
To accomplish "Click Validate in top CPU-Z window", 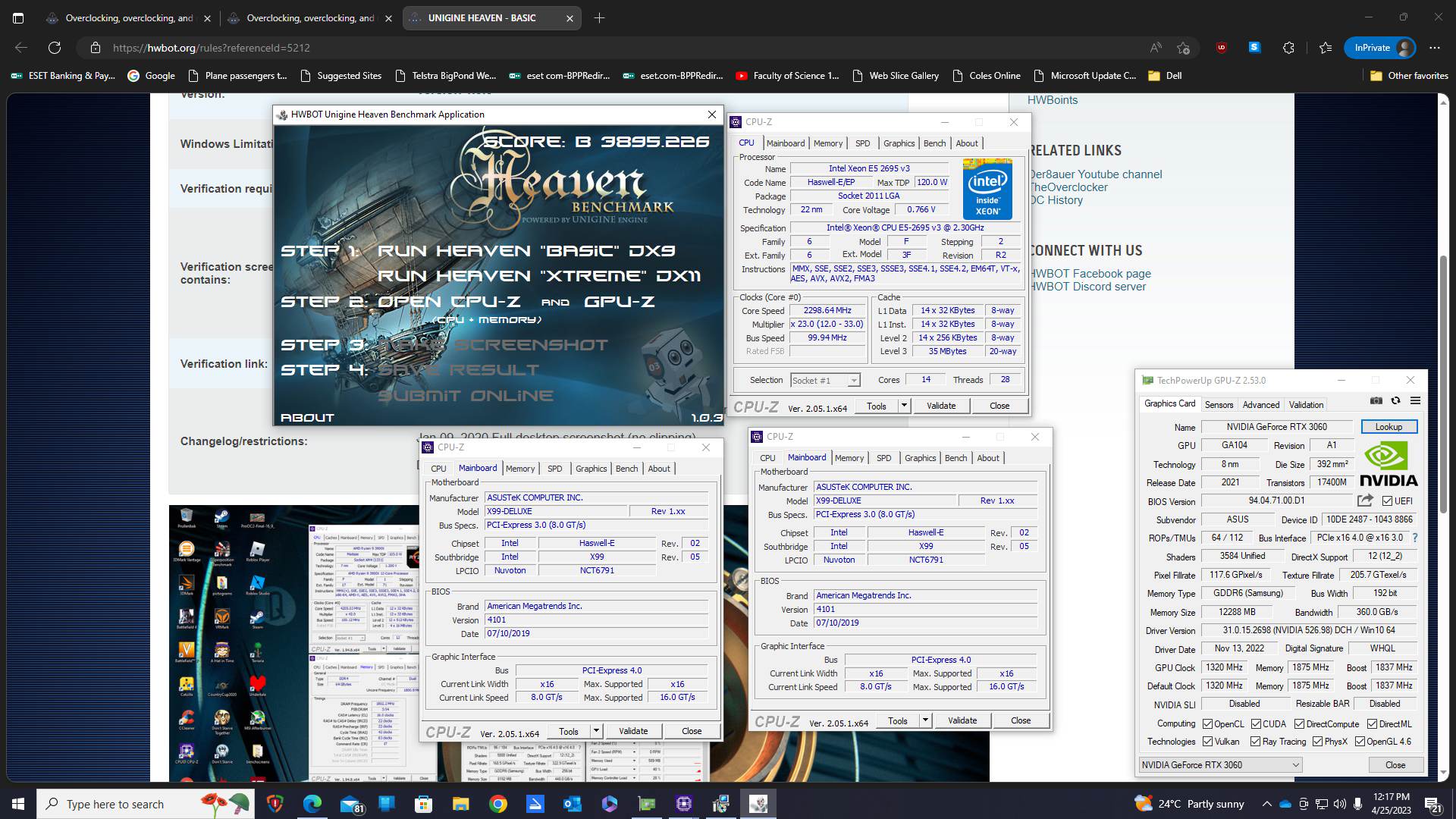I will click(941, 406).
